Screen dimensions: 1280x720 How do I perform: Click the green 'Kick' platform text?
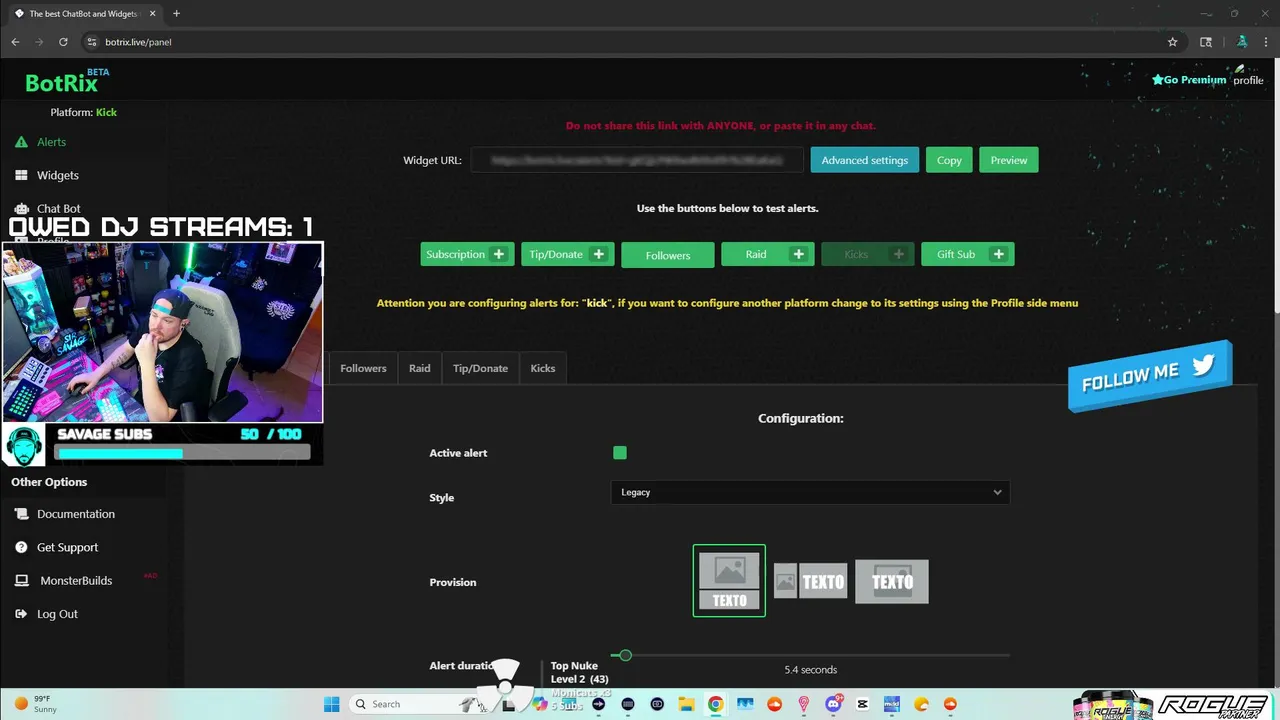coord(106,112)
